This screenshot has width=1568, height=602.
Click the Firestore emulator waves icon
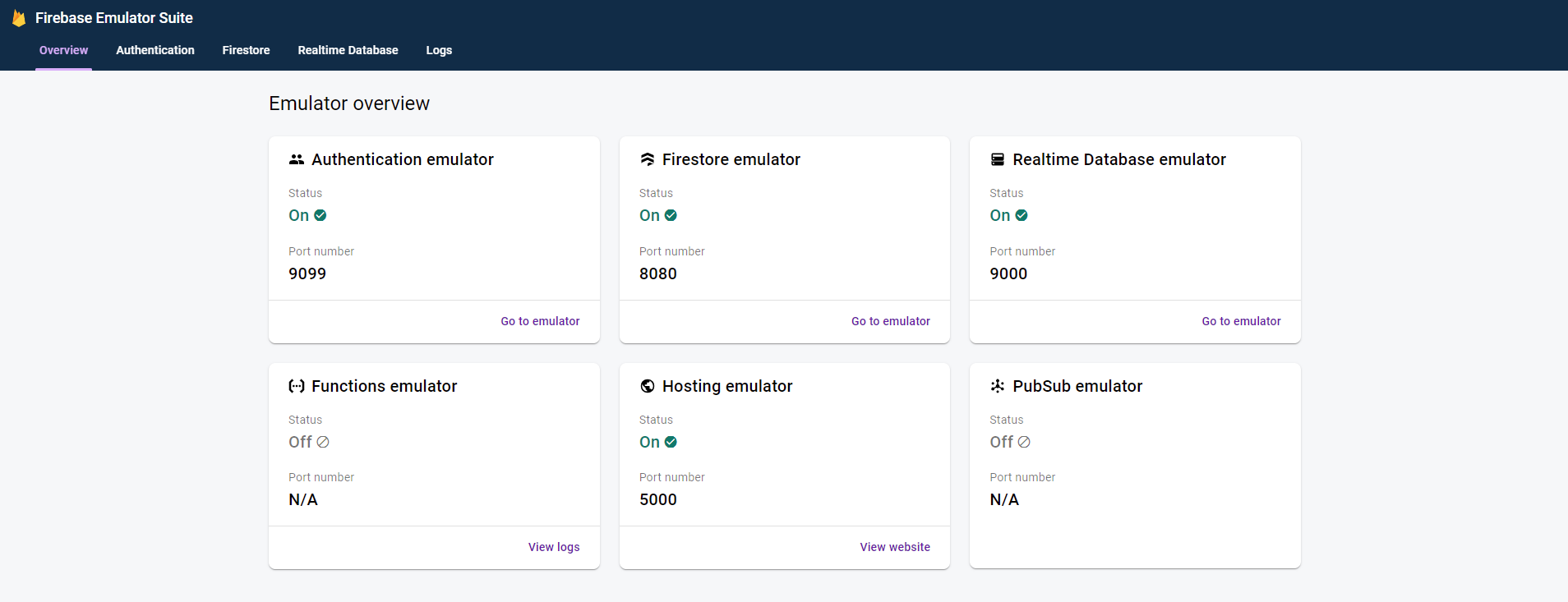point(648,159)
